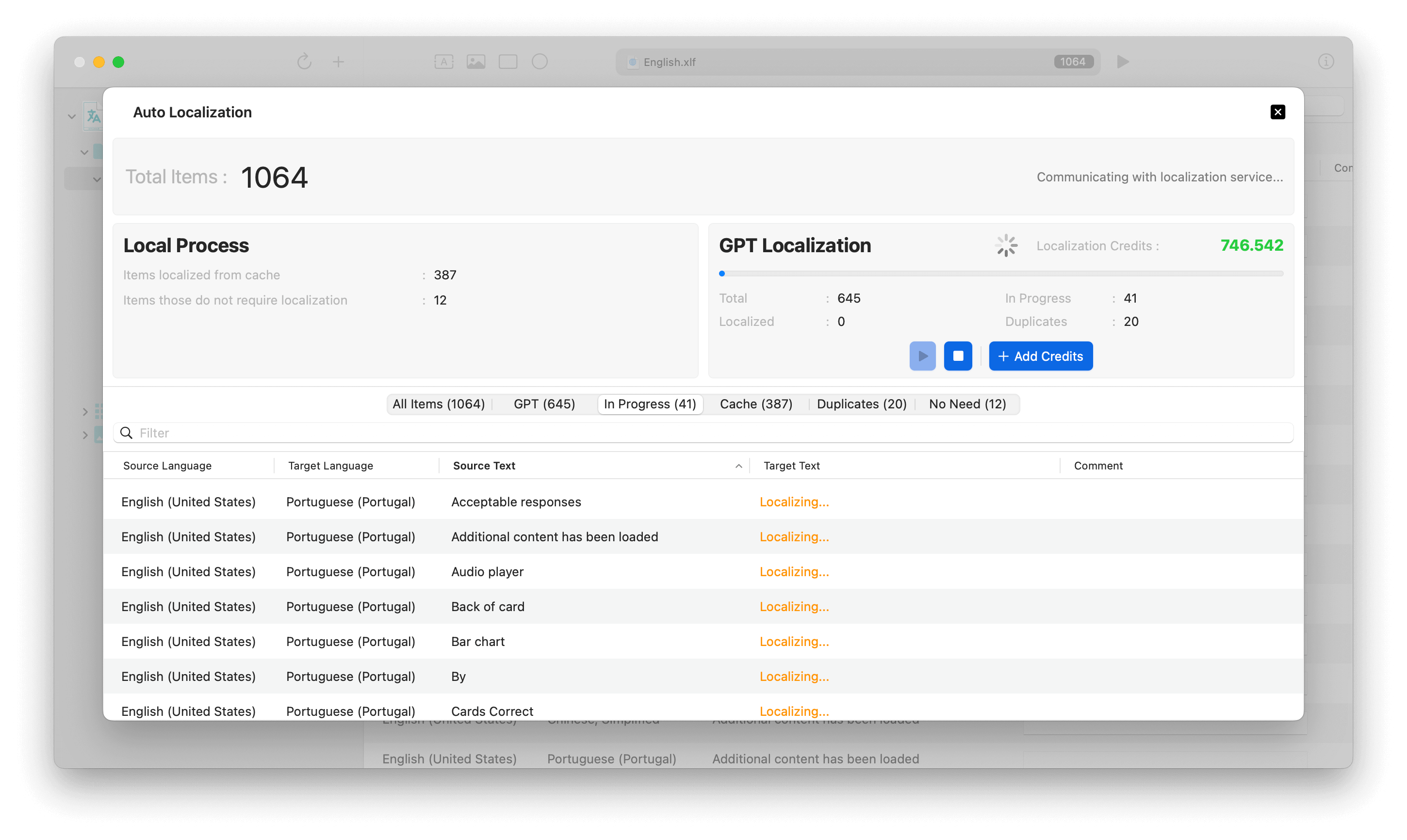This screenshot has width=1407, height=840.
Task: Click translation icon in sidebar
Action: point(93,116)
